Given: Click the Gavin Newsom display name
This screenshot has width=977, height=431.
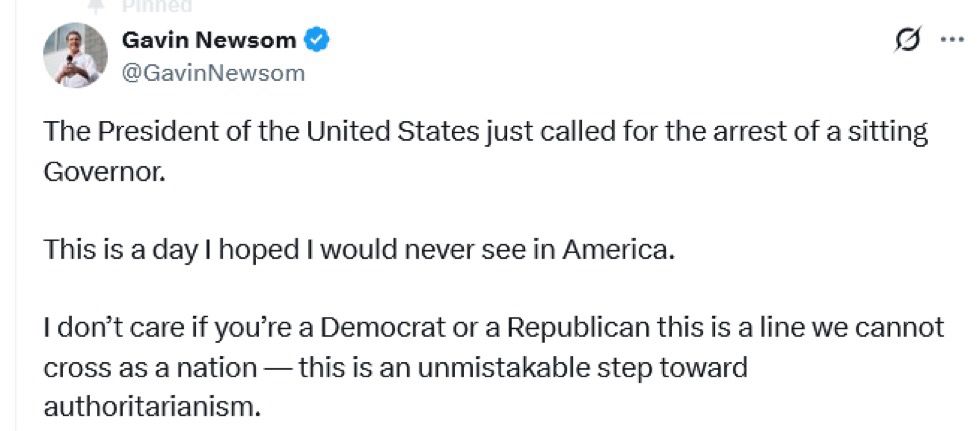Looking at the screenshot, I should [208, 41].
